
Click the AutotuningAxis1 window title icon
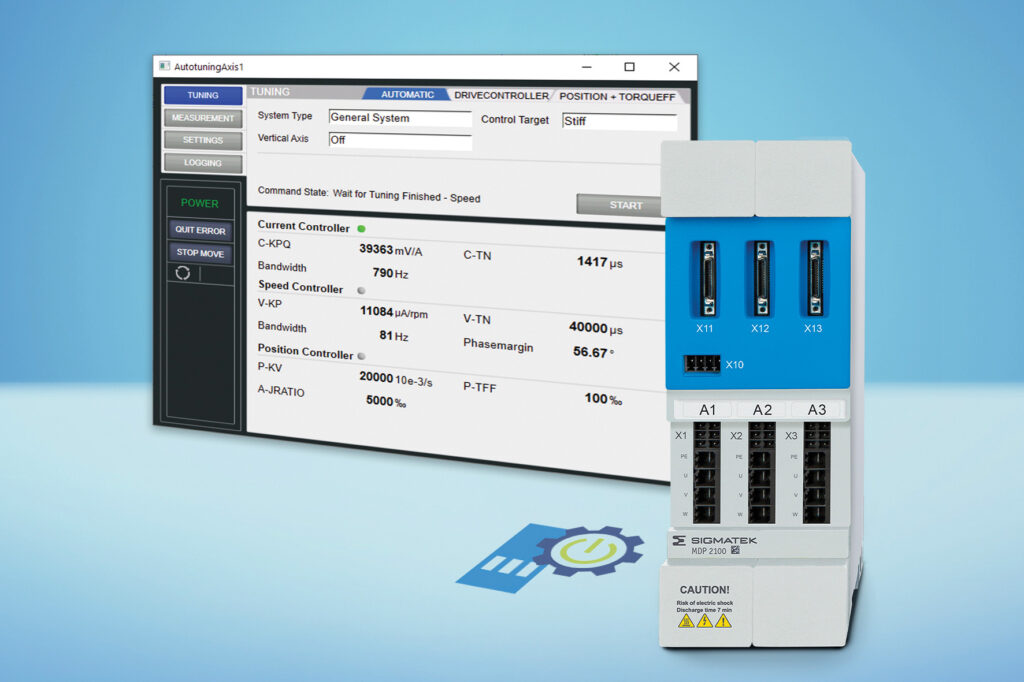pos(163,66)
